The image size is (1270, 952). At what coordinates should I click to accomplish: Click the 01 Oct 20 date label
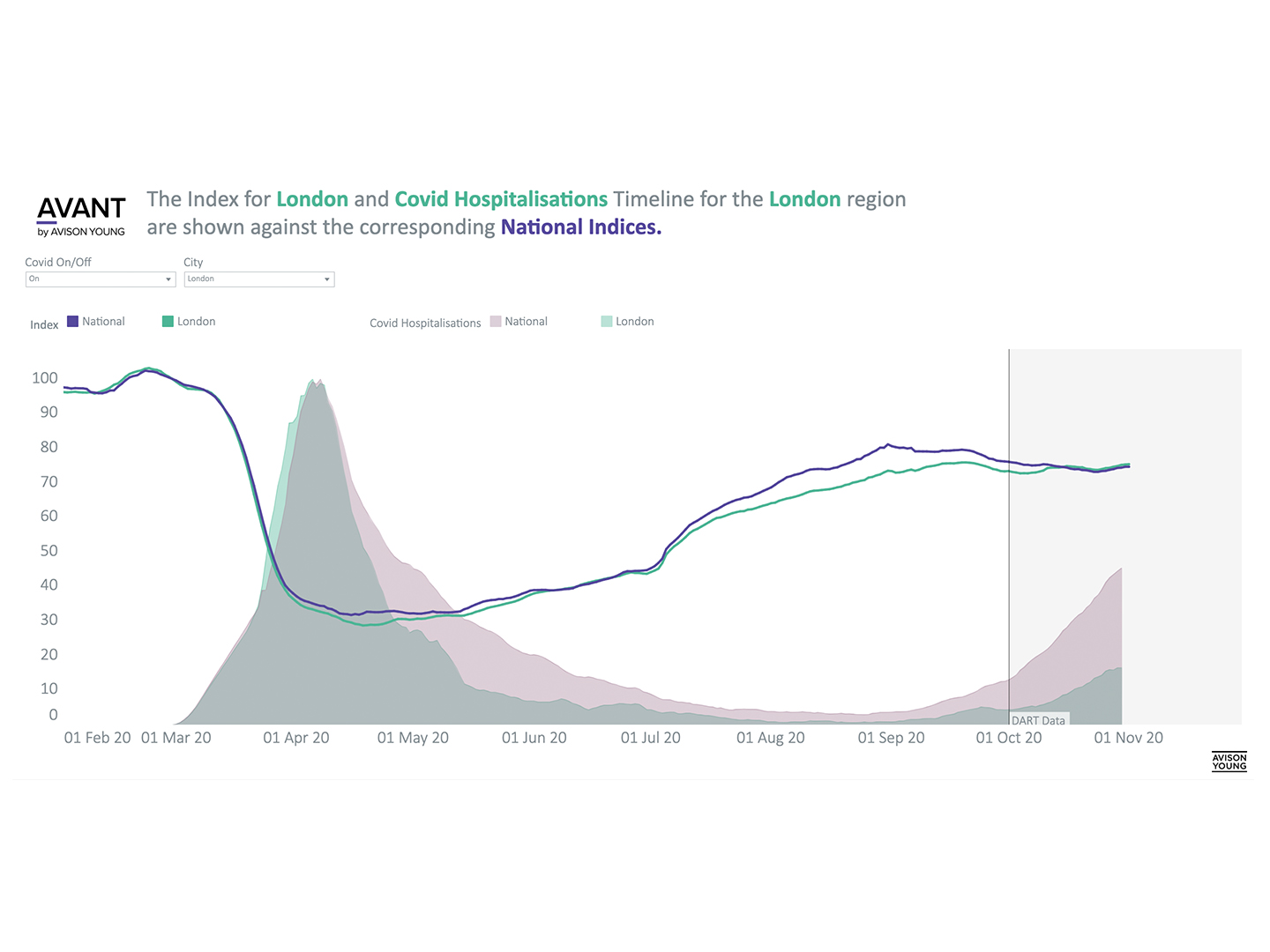(x=1008, y=738)
